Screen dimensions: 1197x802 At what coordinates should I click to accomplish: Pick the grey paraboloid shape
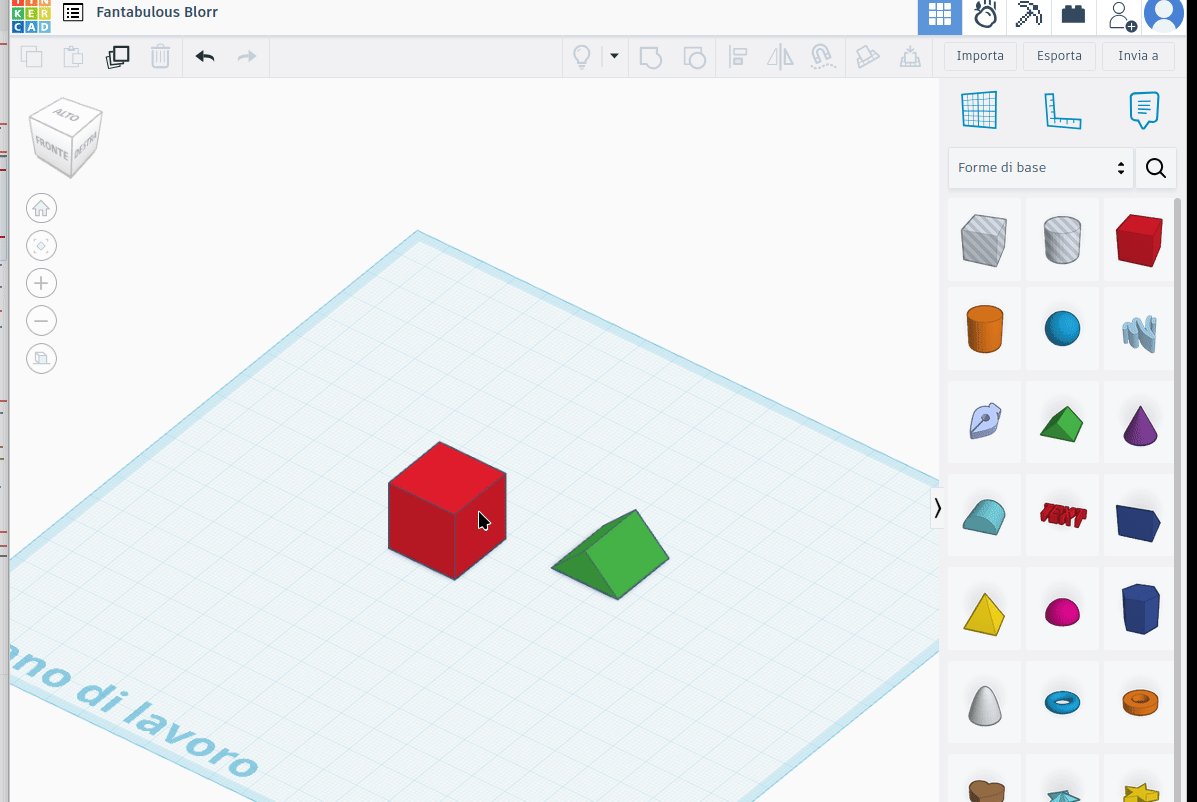click(984, 704)
